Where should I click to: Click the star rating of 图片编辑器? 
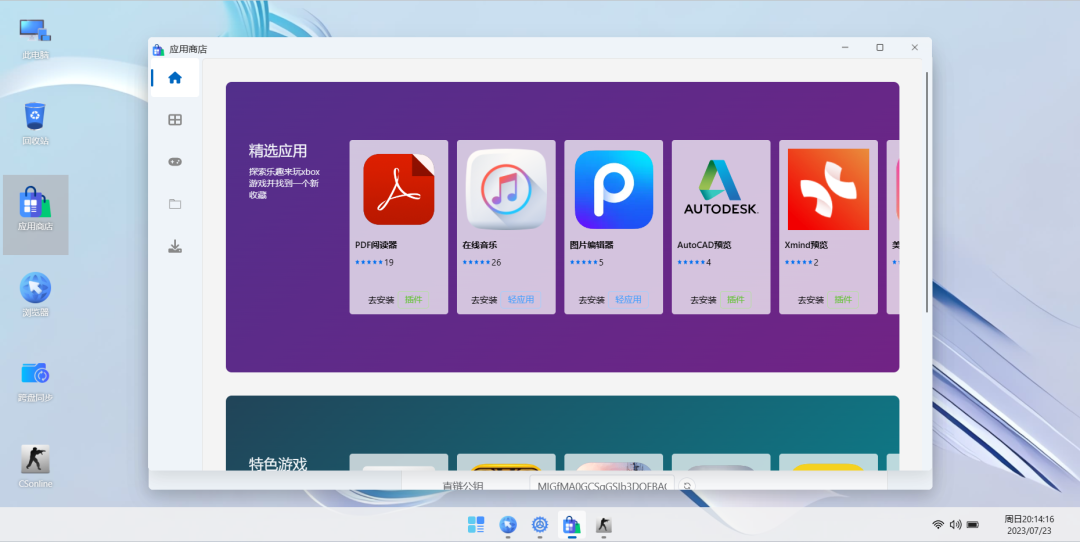click(x=586, y=262)
